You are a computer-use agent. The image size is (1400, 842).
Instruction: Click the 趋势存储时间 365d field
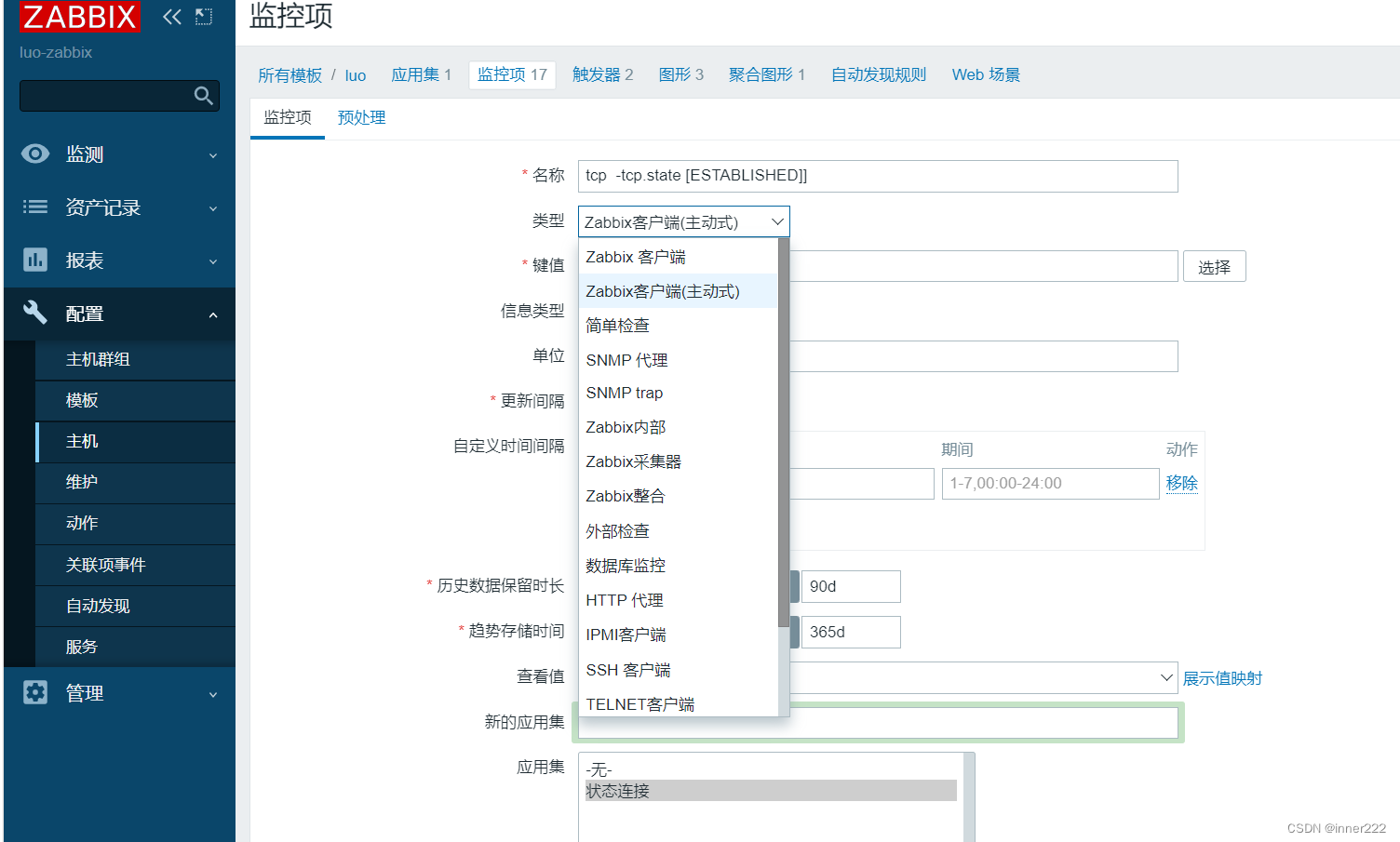(x=851, y=632)
